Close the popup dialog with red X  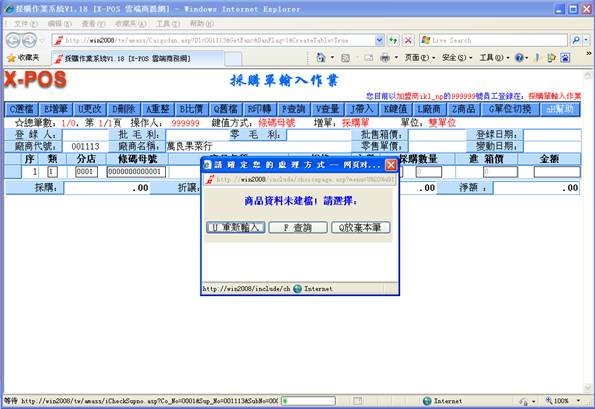click(x=391, y=165)
